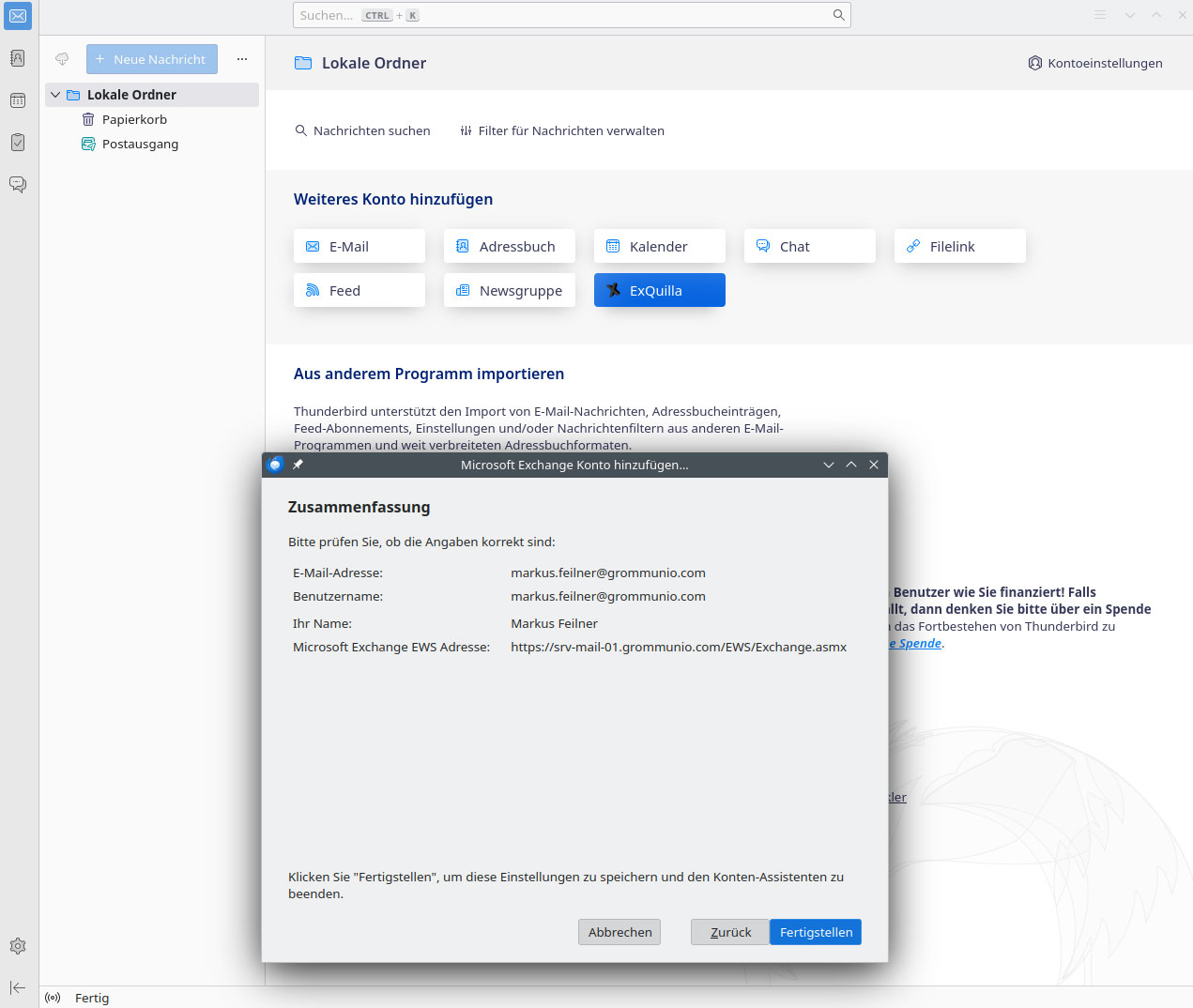Viewport: 1193px width, 1008px height.
Task: Click Zurück in the Exchange dialog
Action: click(730, 932)
